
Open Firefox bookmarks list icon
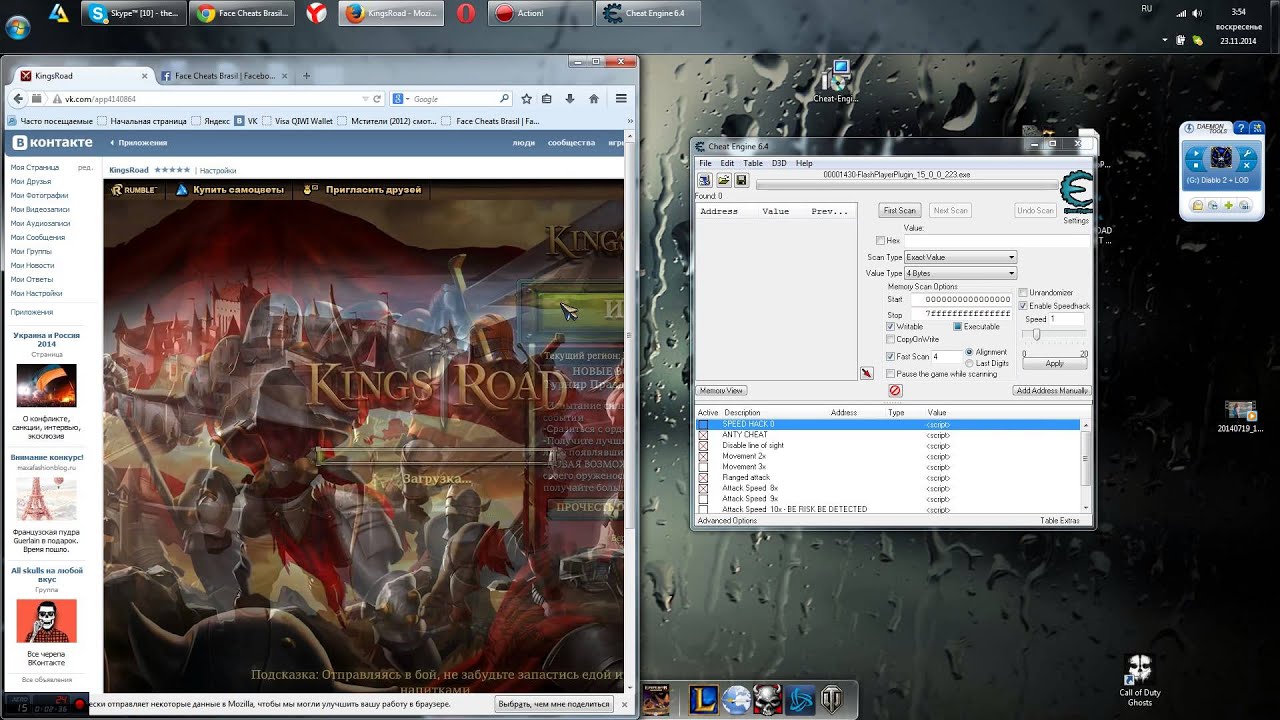click(547, 99)
